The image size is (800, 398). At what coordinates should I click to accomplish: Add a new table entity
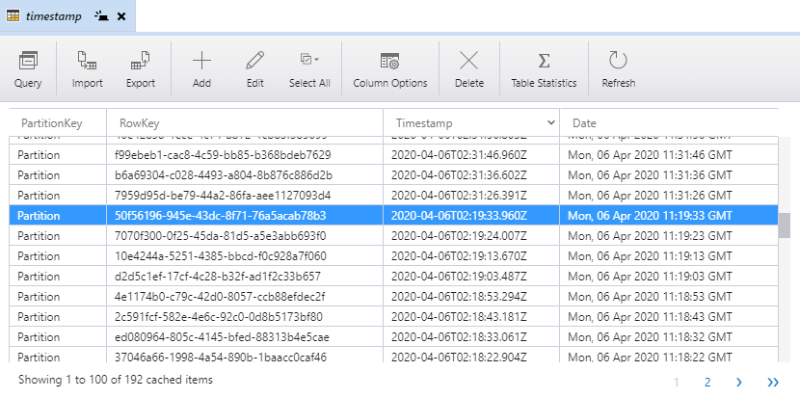[202, 69]
